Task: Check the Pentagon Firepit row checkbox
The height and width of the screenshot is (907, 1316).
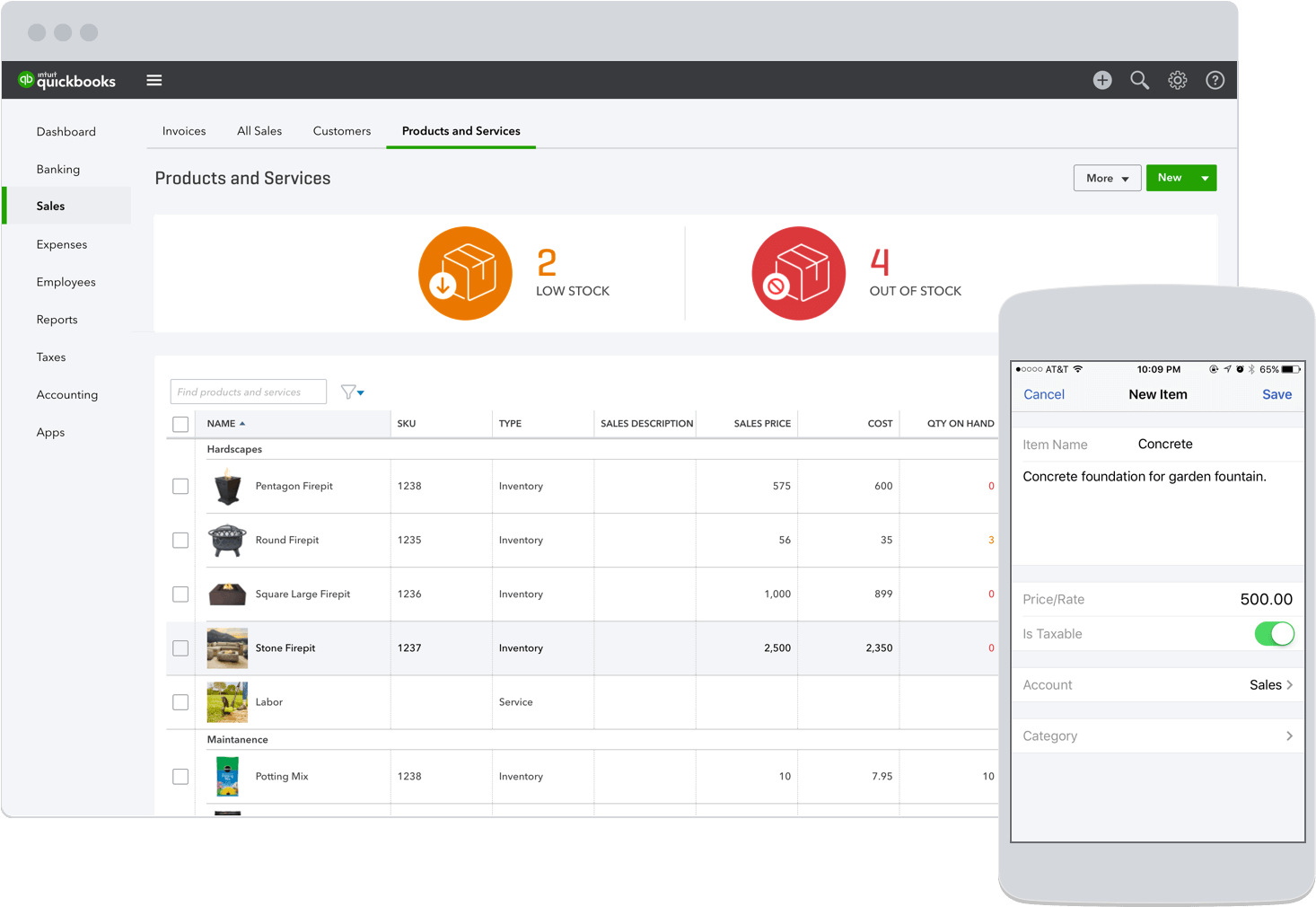Action: (180, 486)
